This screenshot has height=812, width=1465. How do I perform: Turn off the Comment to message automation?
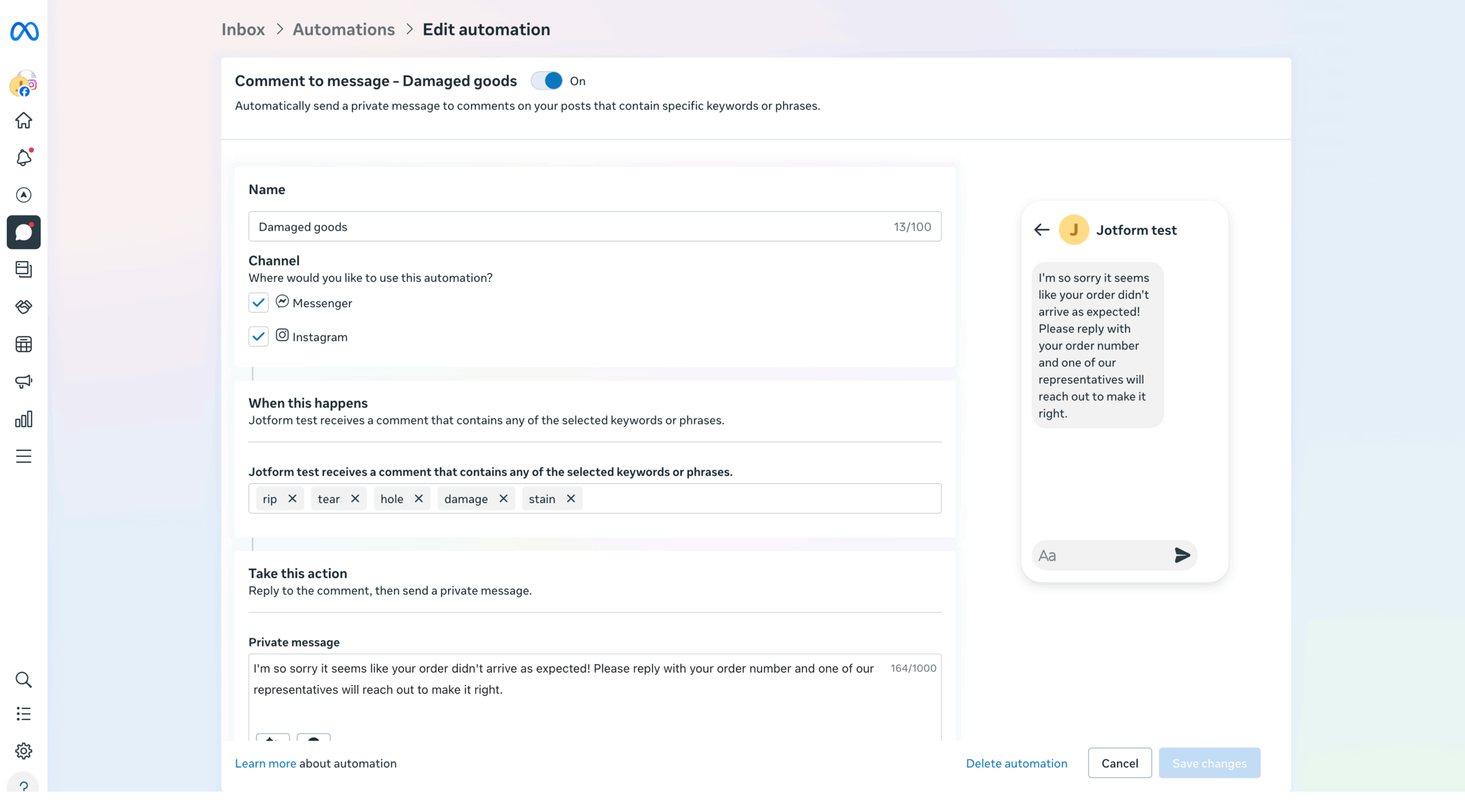547,81
